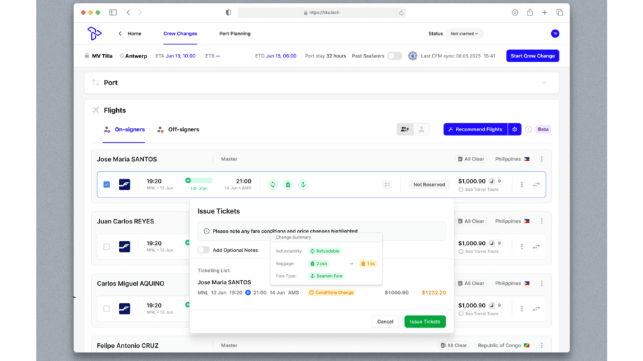This screenshot has width=643, height=361.
Task: Go back to Home
Action: coord(130,34)
